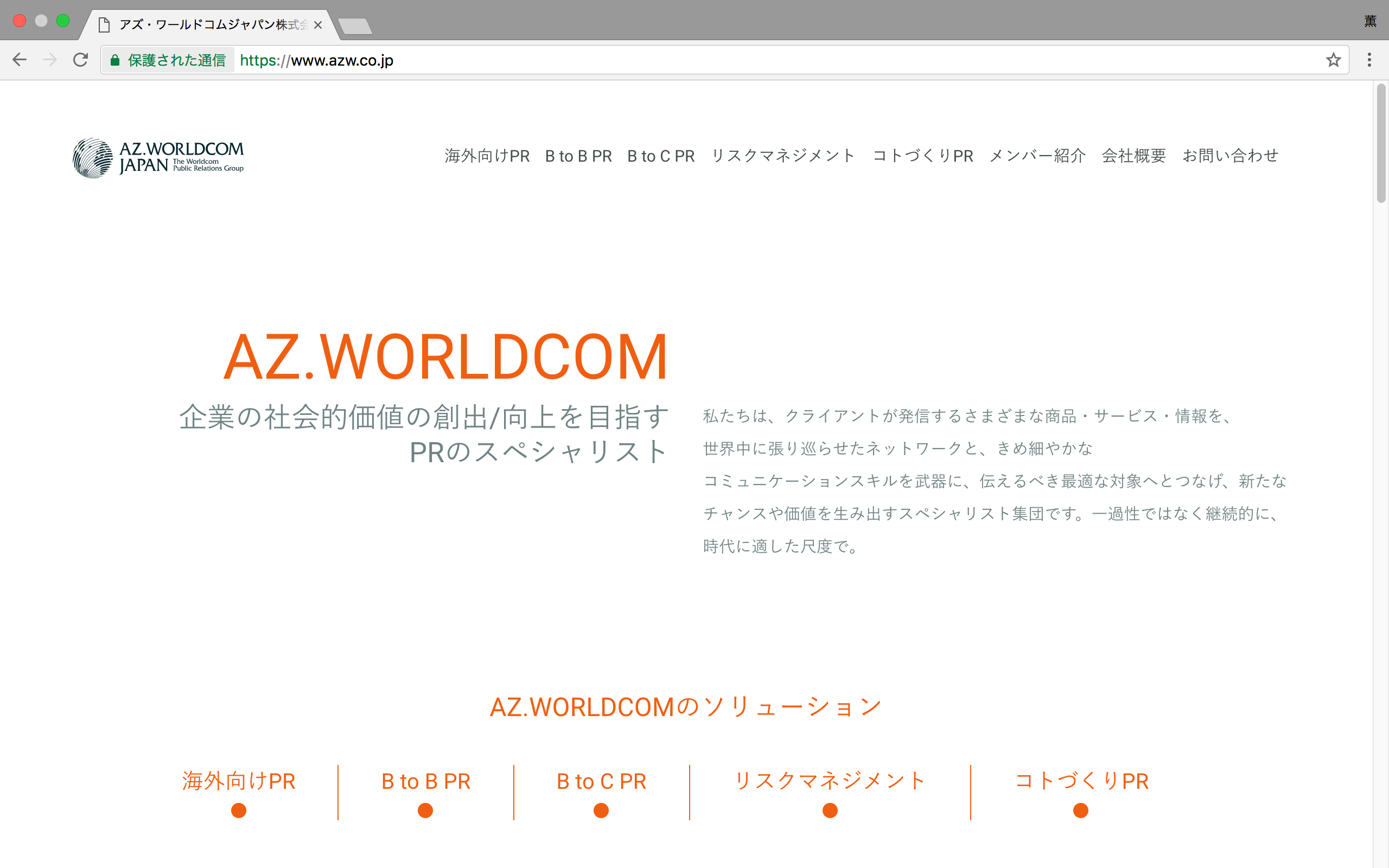Image resolution: width=1389 pixels, height=868 pixels.
Task: Bookmark this page with the star icon
Action: 1333,60
